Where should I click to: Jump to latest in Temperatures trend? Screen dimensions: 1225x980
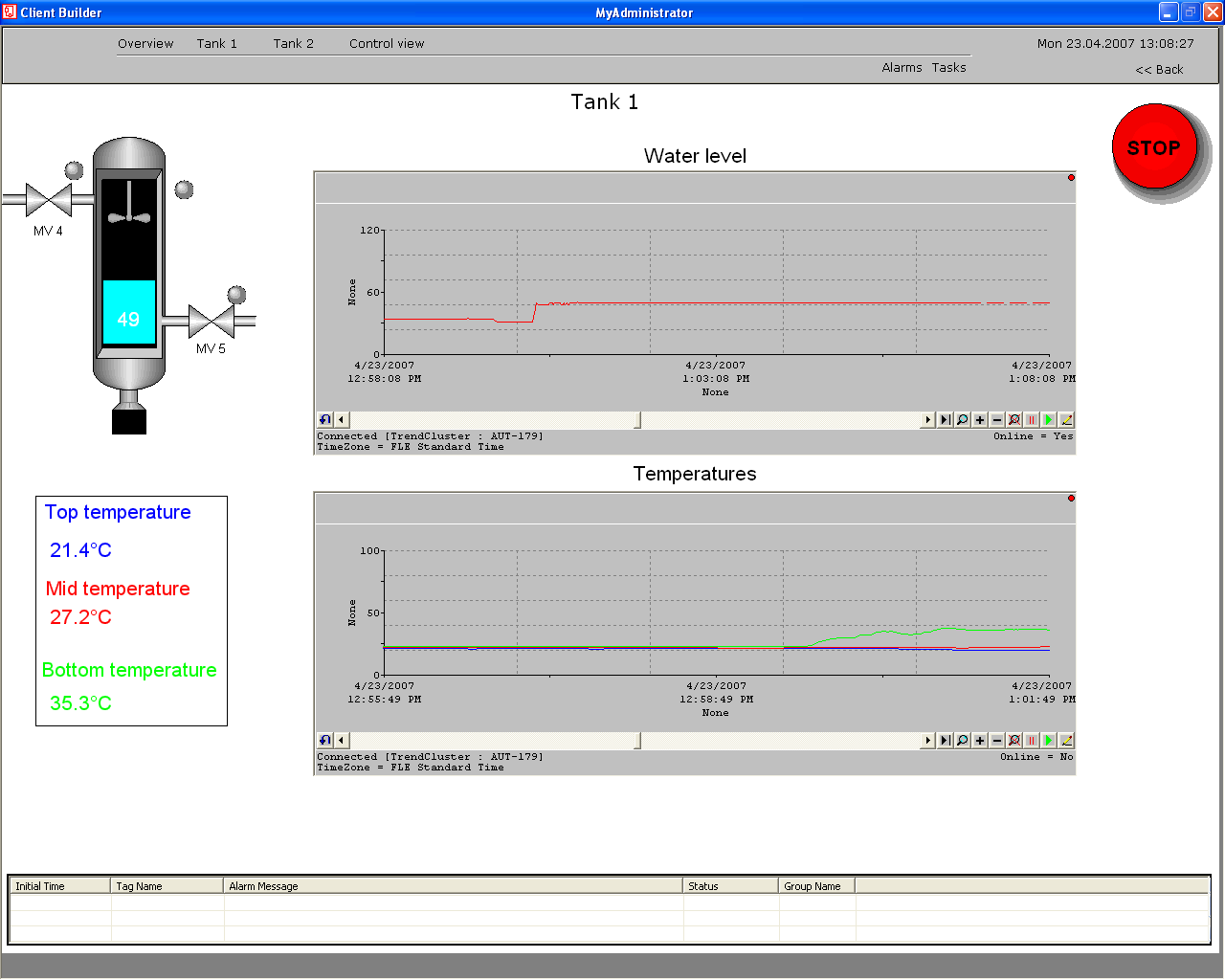click(x=945, y=741)
